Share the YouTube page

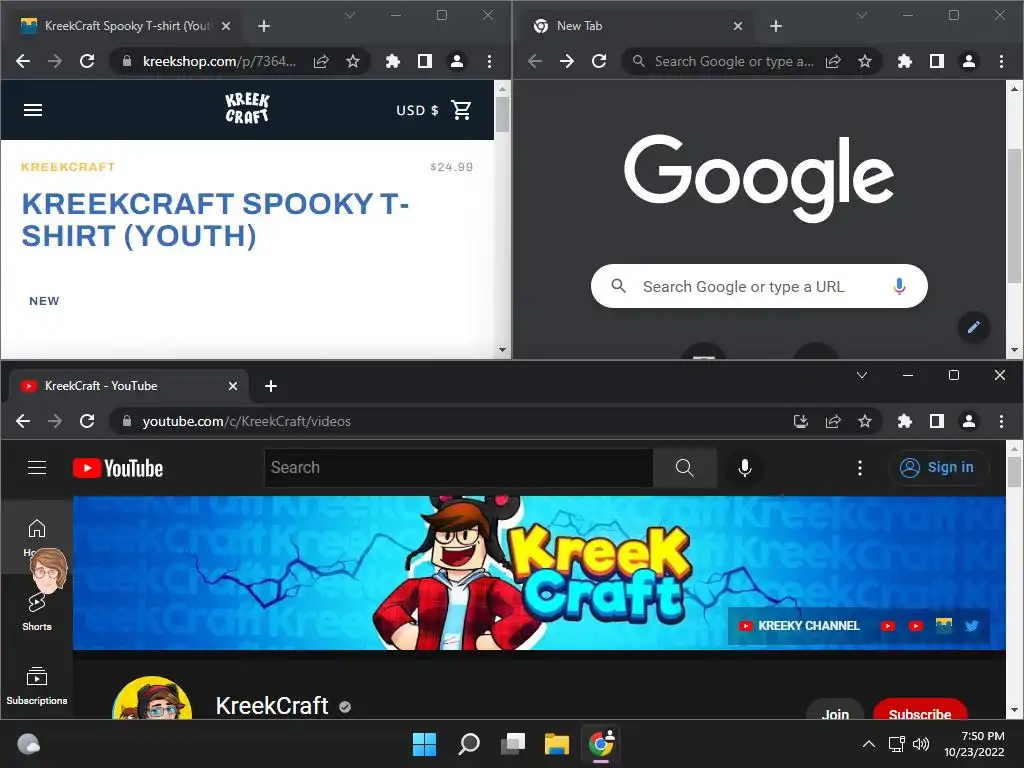pos(833,421)
